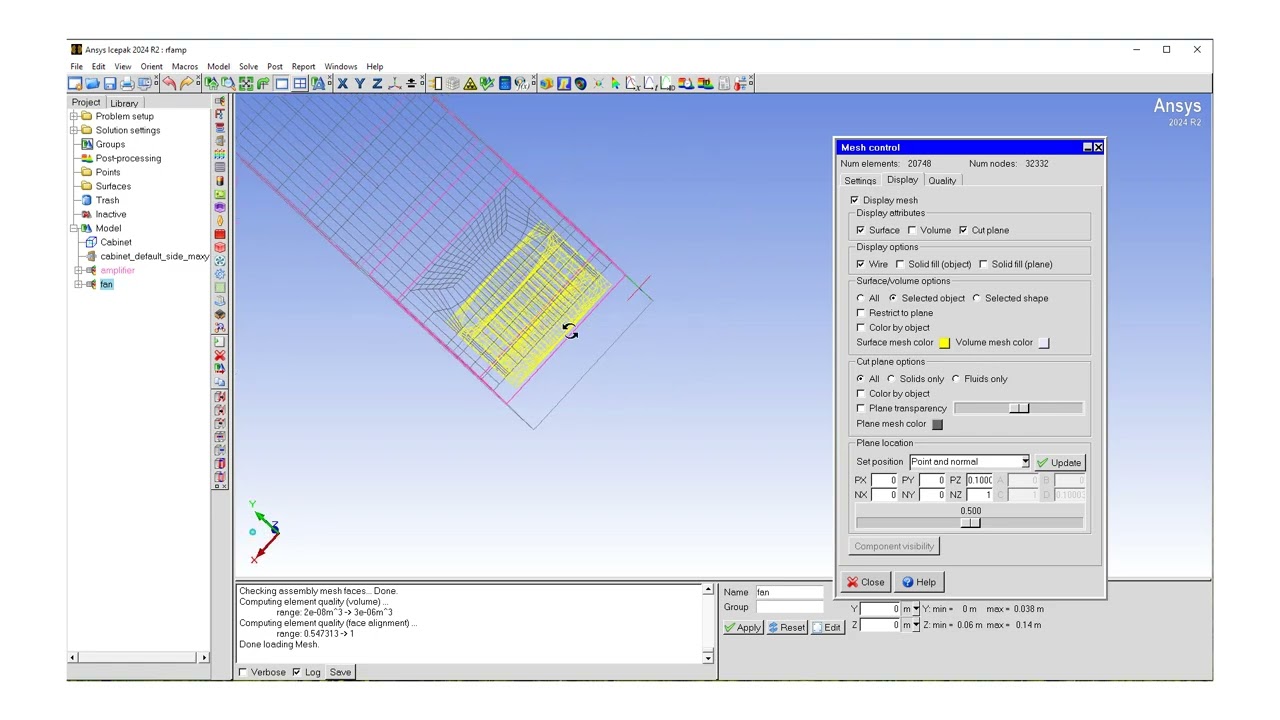
Task: Create a fan object icon
Action: [x=220, y=260]
